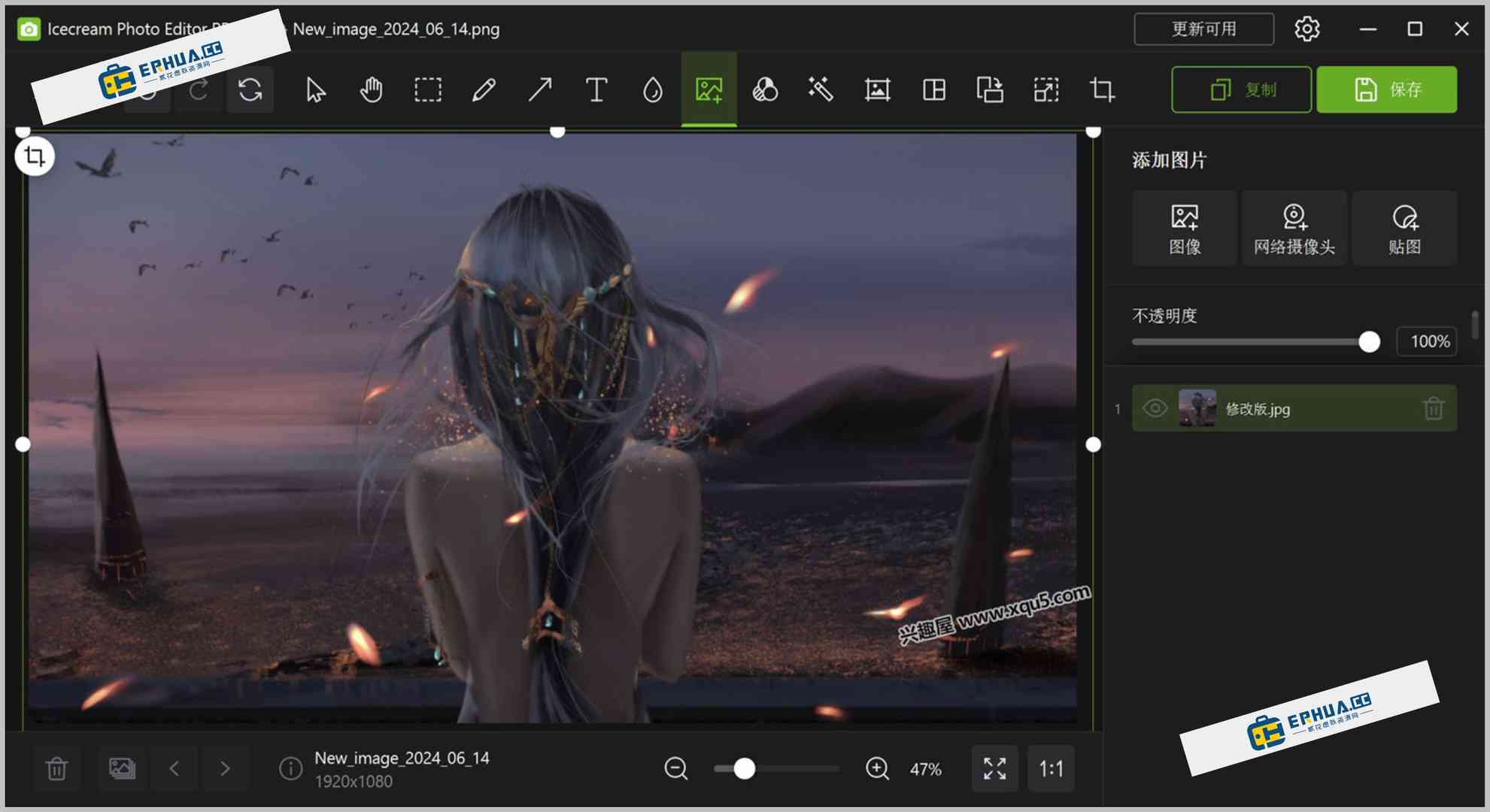Delete the 修改版.jpg layer
Screen dimensions: 1490x812
pos(1434,408)
